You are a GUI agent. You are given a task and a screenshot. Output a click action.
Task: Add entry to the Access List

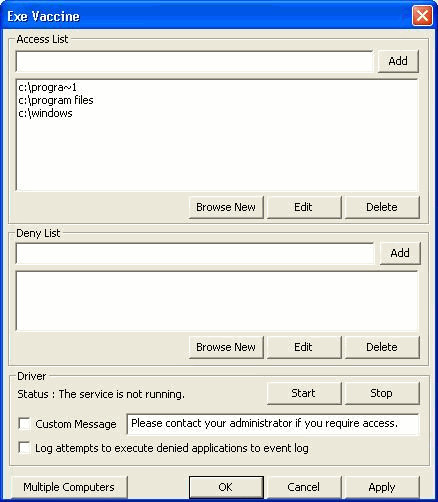point(398,61)
